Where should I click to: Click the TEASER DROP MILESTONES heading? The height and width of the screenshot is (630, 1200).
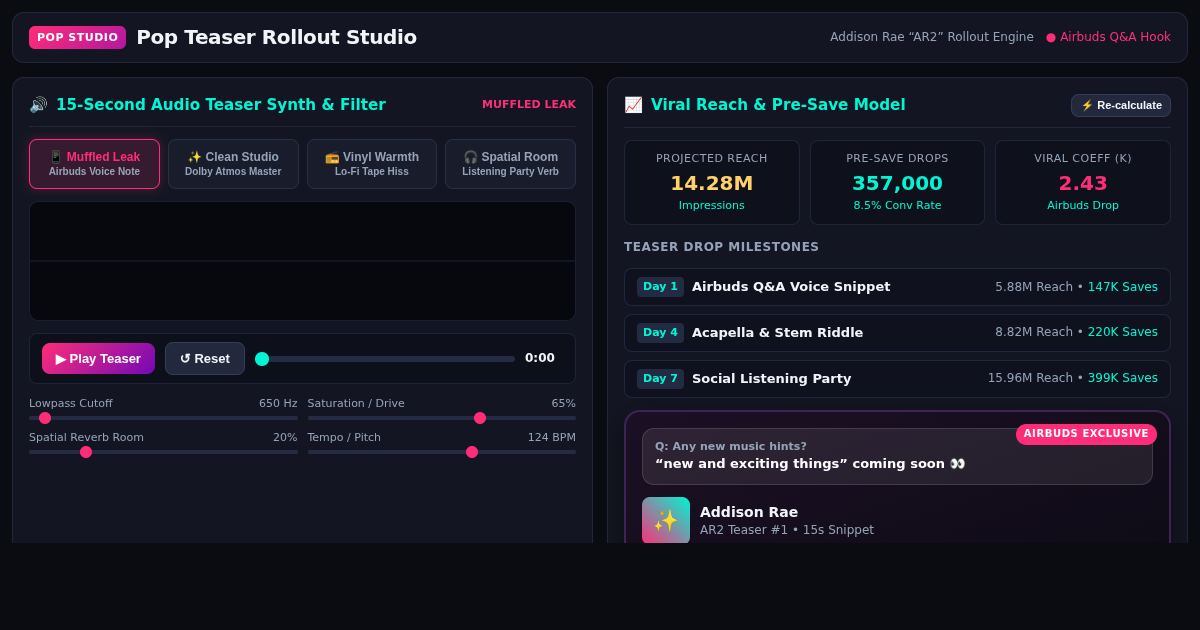(x=721, y=247)
